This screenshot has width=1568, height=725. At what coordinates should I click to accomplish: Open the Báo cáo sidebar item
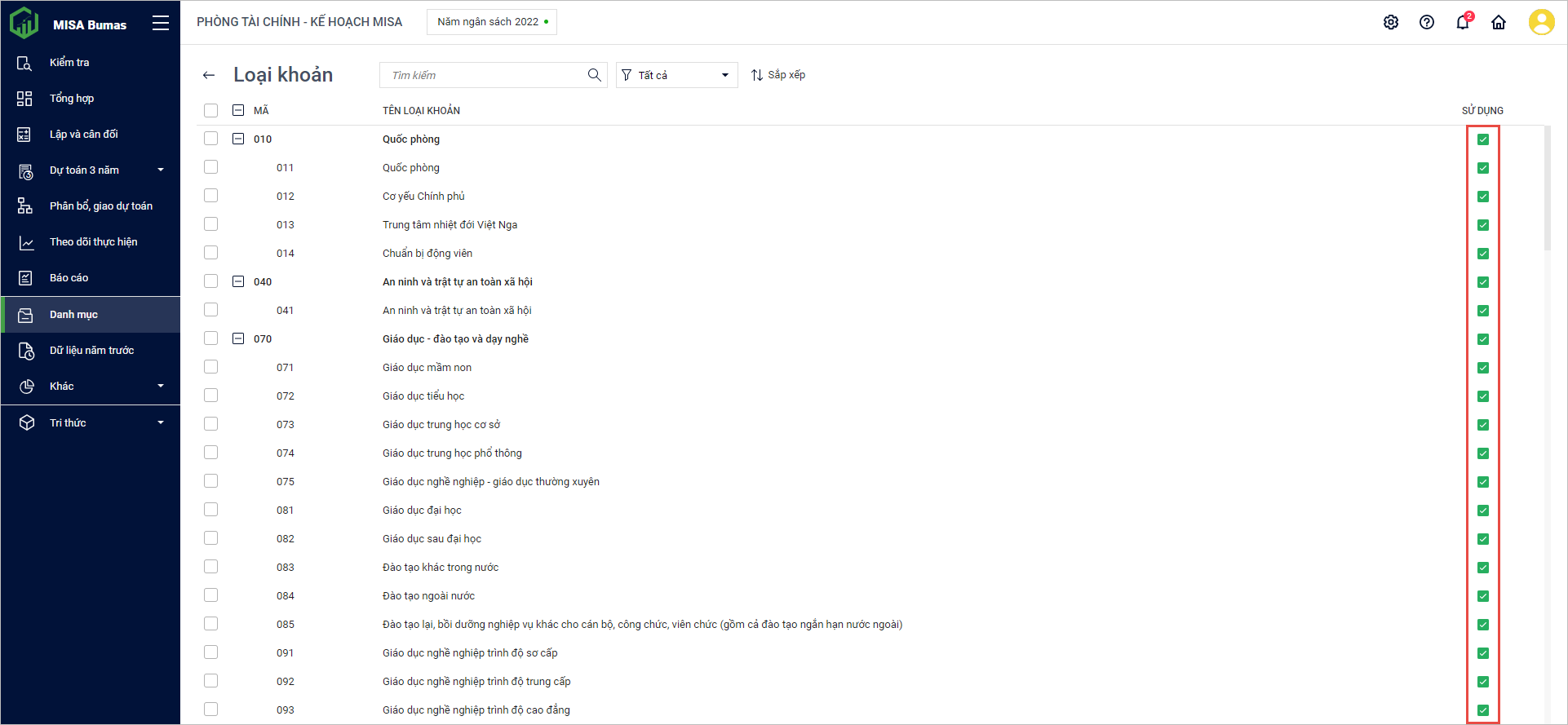click(69, 278)
